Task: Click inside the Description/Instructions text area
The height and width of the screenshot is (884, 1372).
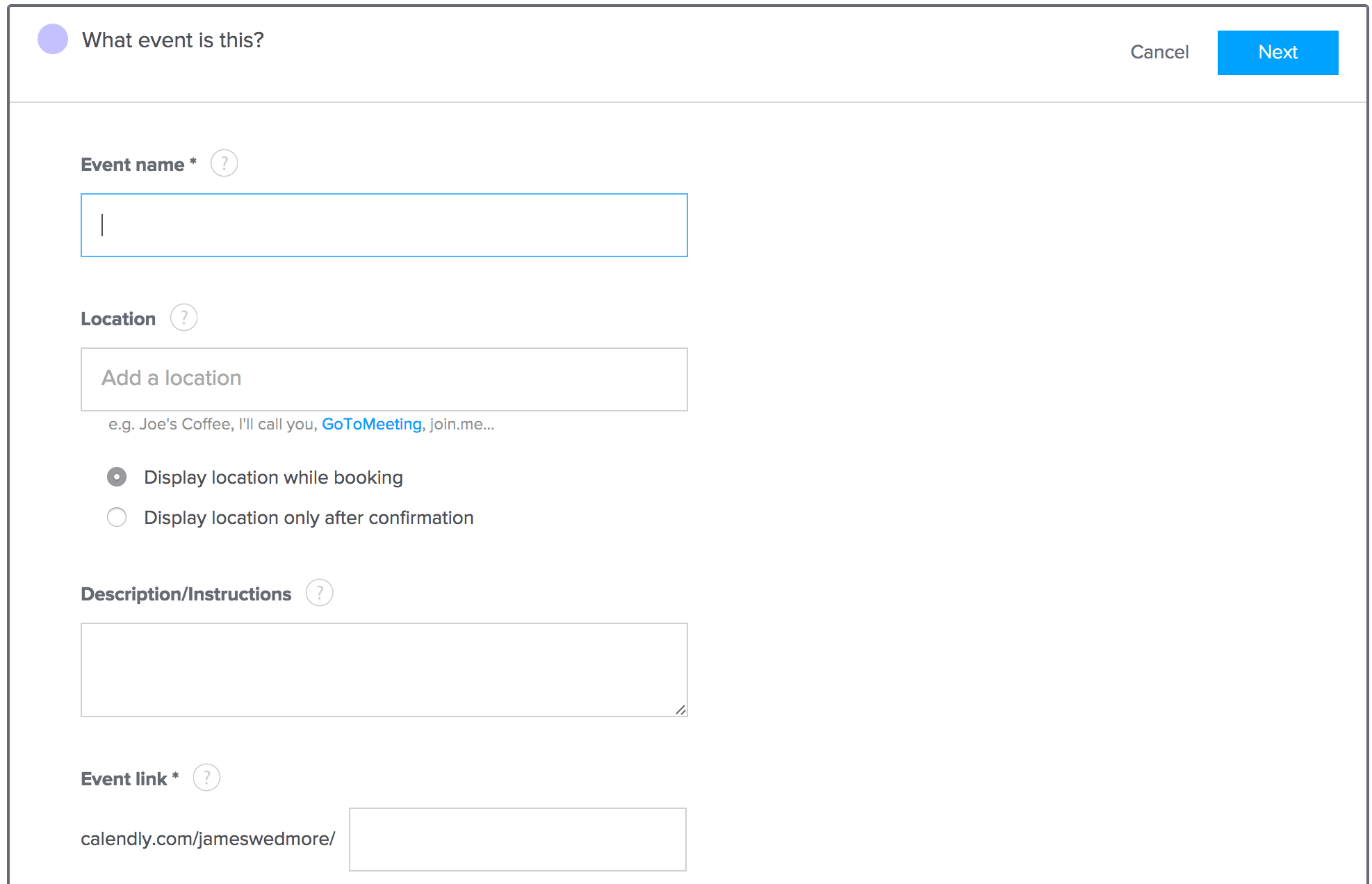Action: 384,670
